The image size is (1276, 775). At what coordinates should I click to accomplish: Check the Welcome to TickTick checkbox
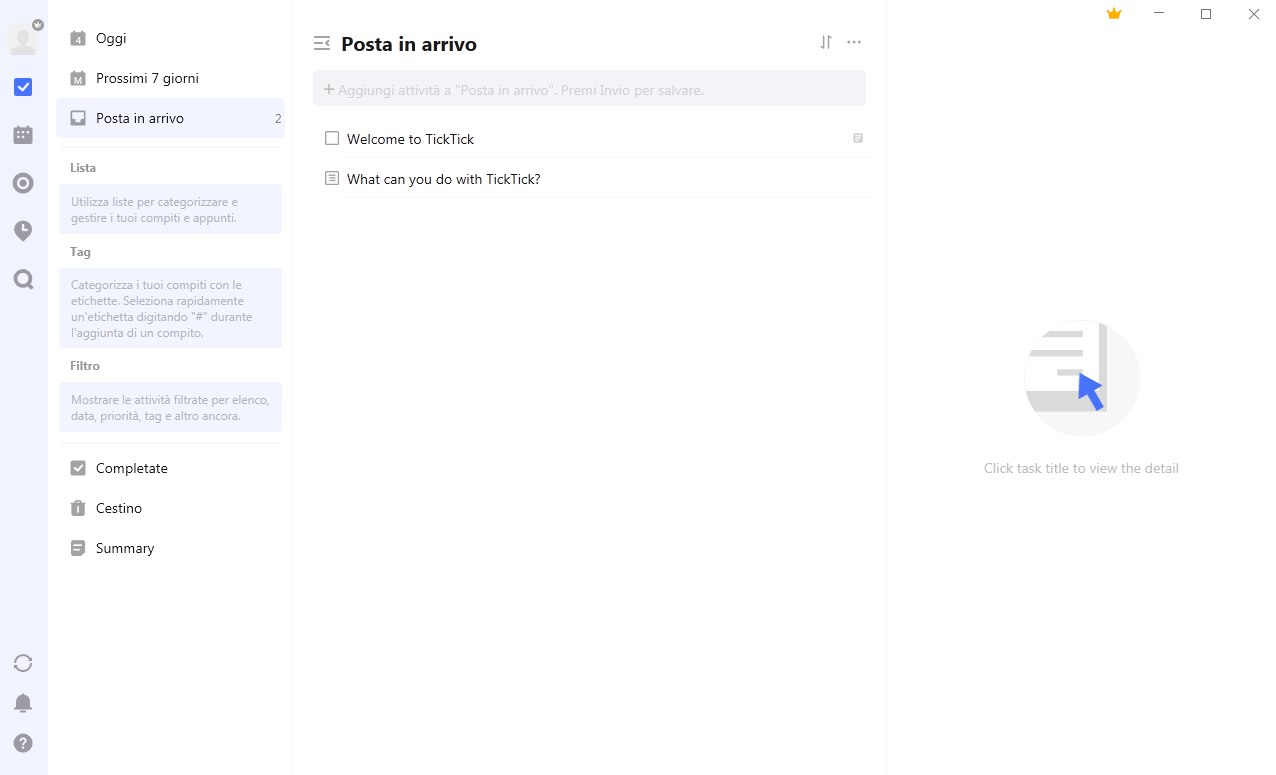332,138
